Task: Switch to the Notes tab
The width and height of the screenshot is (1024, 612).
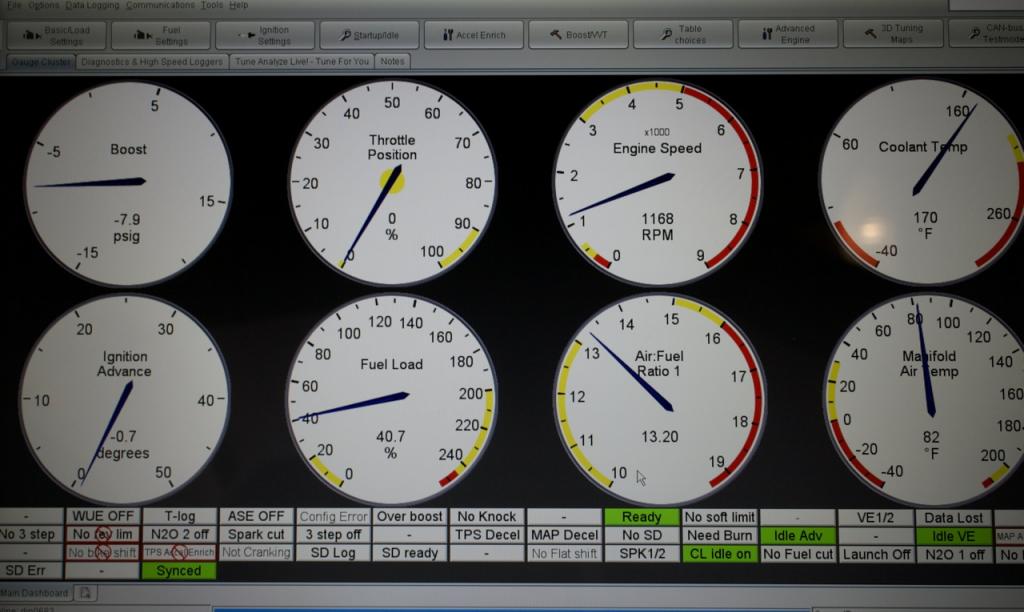Action: click(392, 61)
